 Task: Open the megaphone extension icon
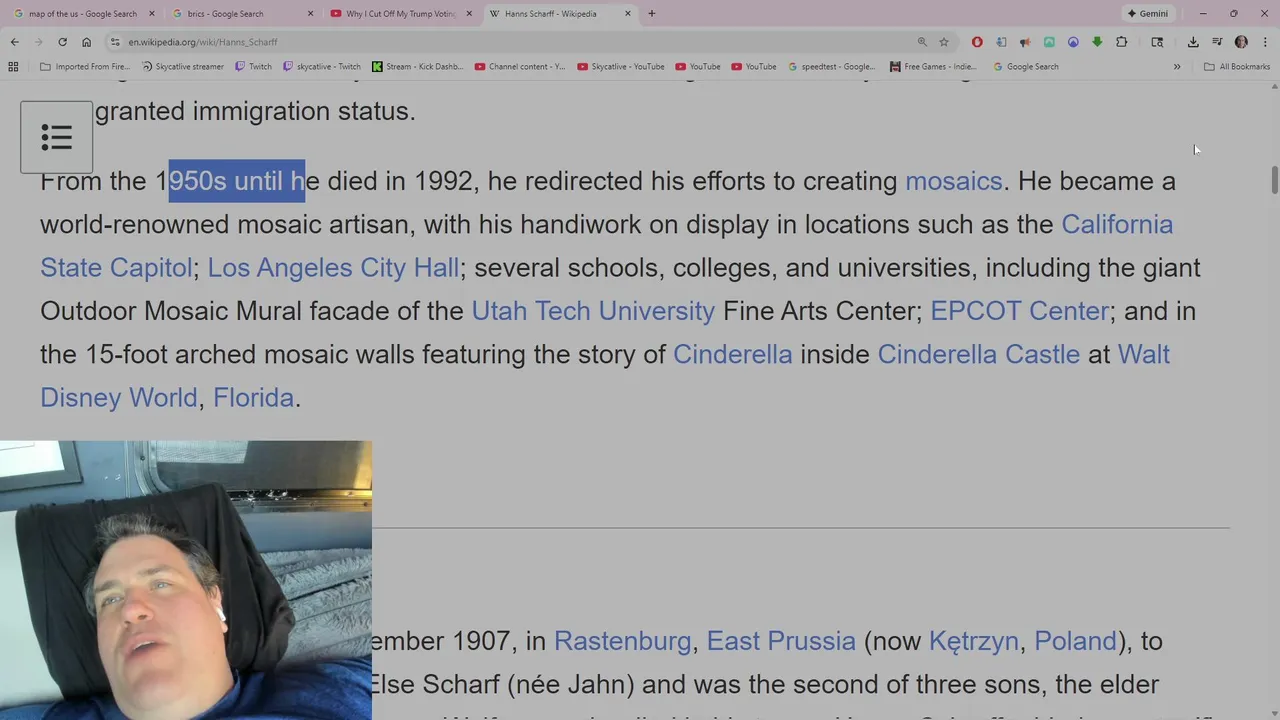(x=1025, y=42)
